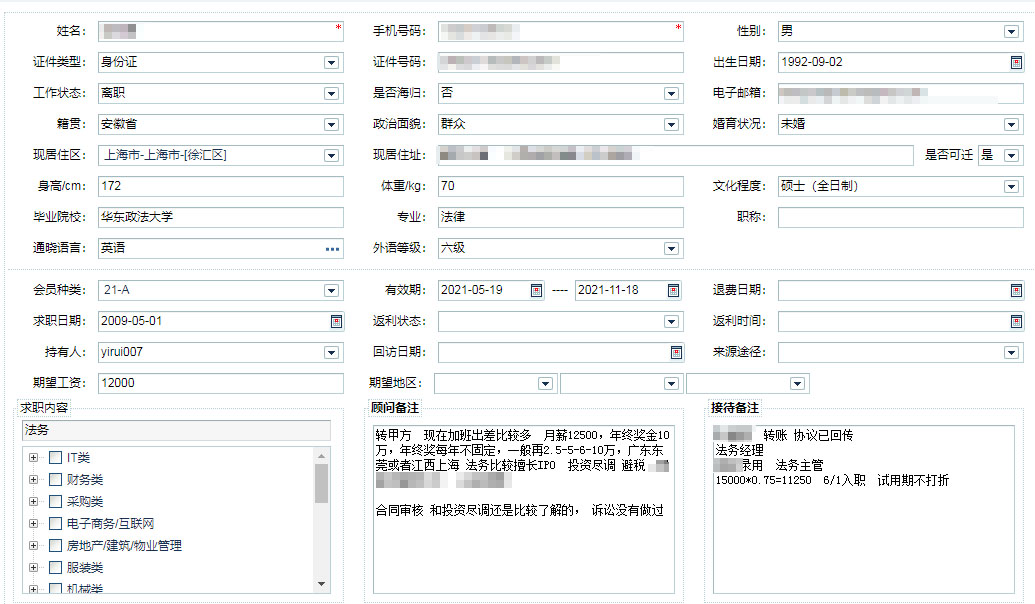The image size is (1035, 604).
Task: Expand the 电子商务/互联网 tree node
Action: point(33,523)
